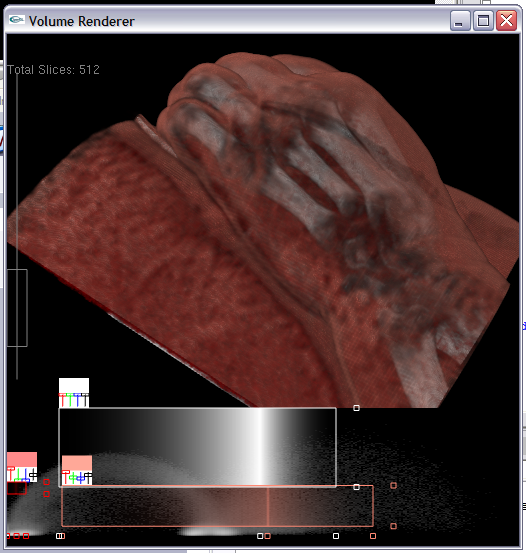Maximize the Volume Renderer window
The width and height of the screenshot is (526, 553).
click(x=483, y=21)
